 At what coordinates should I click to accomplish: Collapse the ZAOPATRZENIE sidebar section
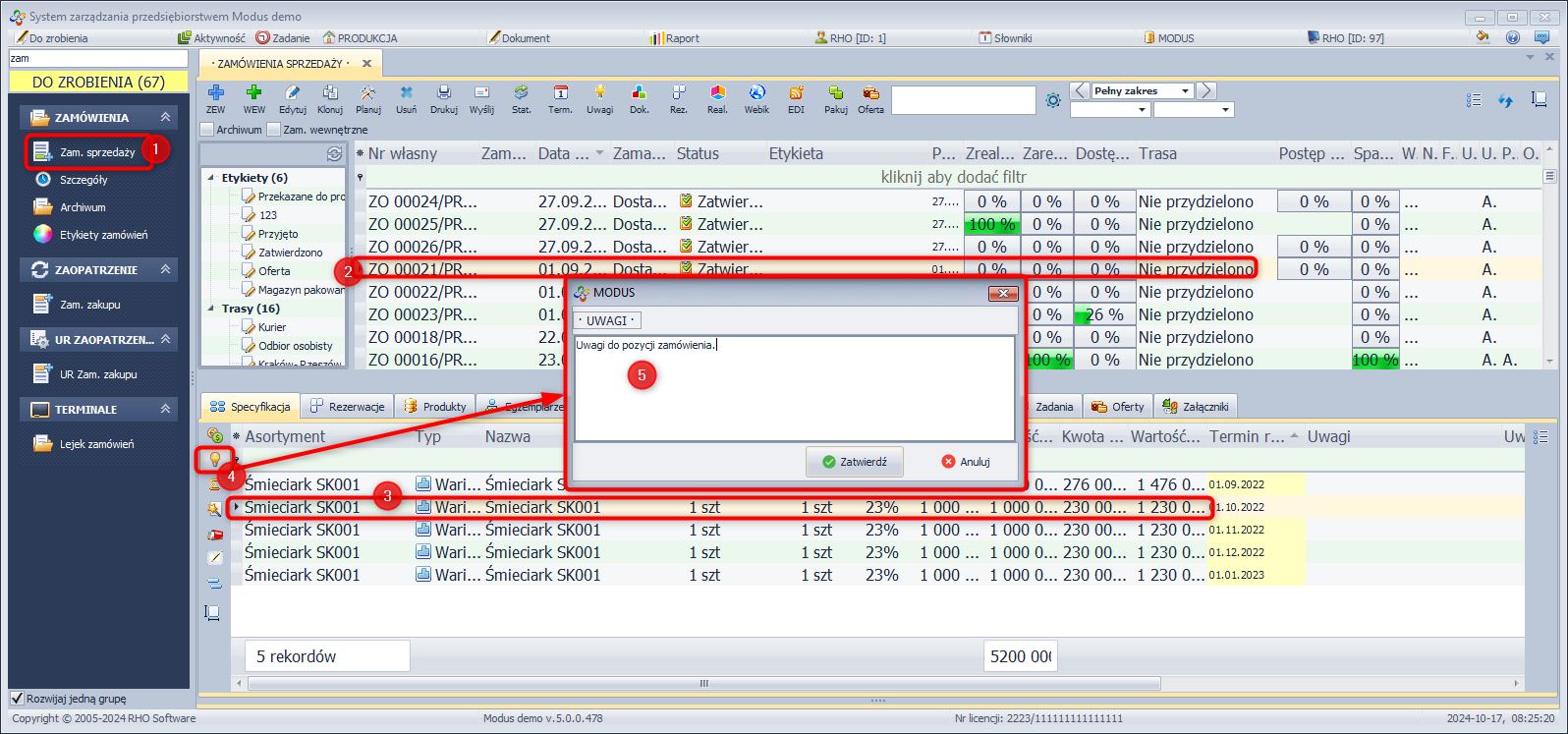pos(165,269)
